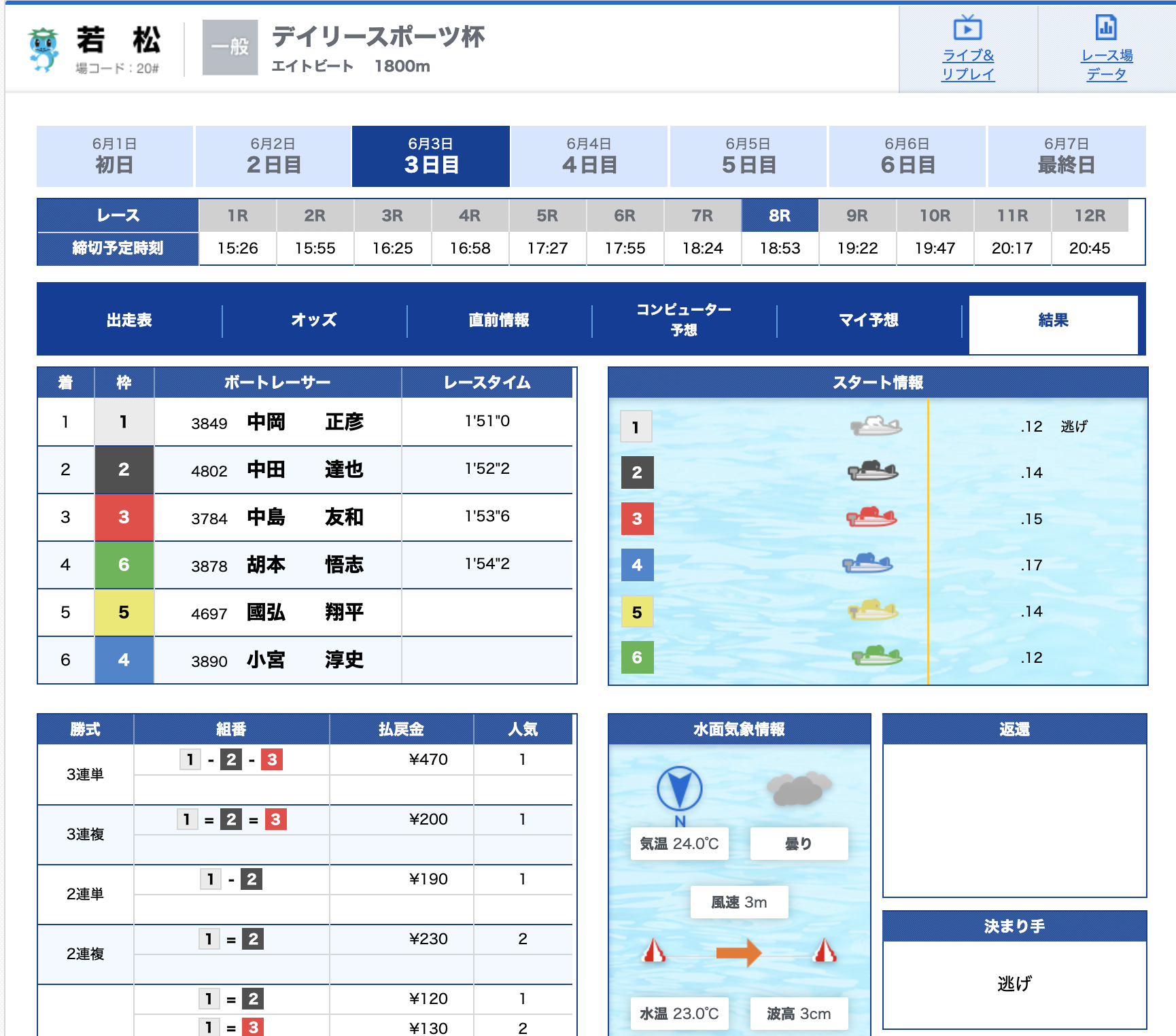Select the 6月4日 4日目 date tab
The image size is (1176, 1036).
tap(589, 156)
